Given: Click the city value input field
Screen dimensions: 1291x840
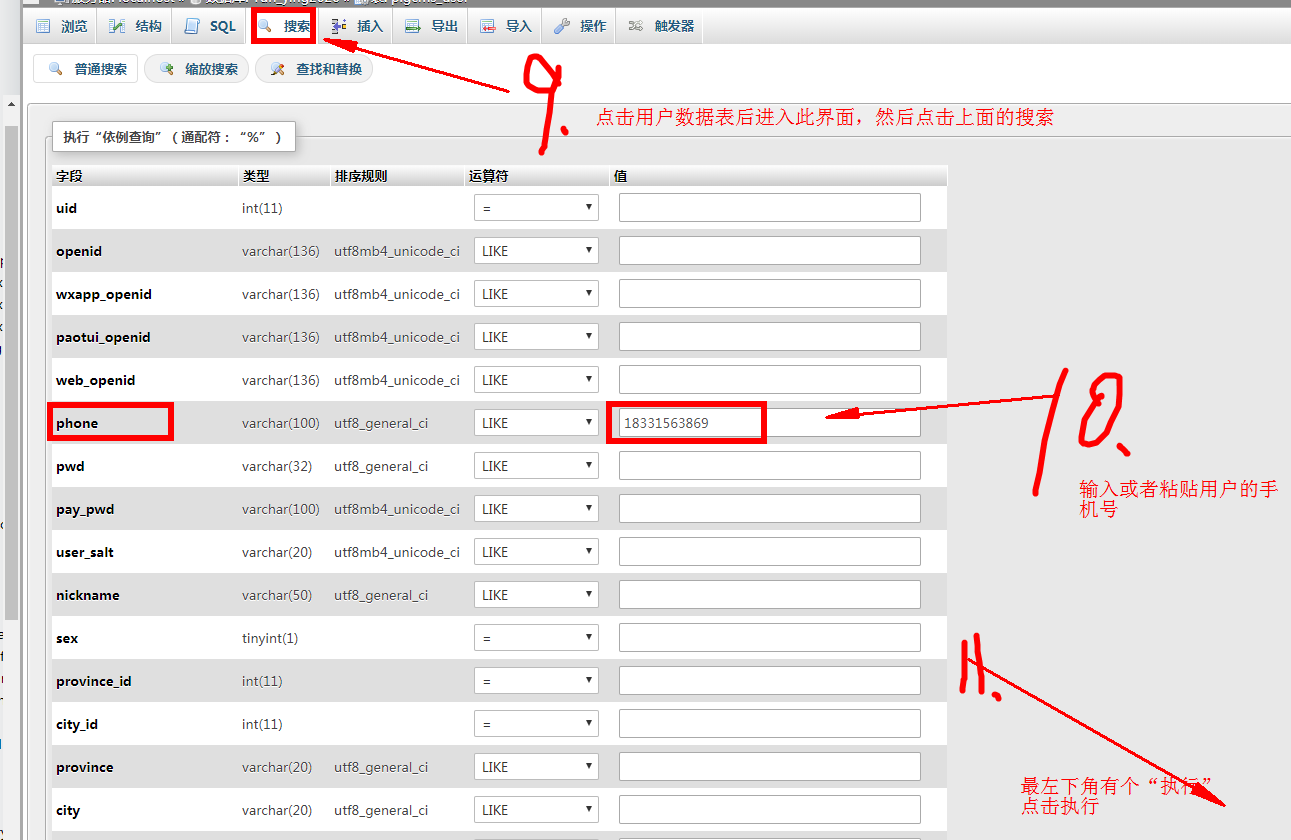Looking at the screenshot, I should click(x=770, y=810).
